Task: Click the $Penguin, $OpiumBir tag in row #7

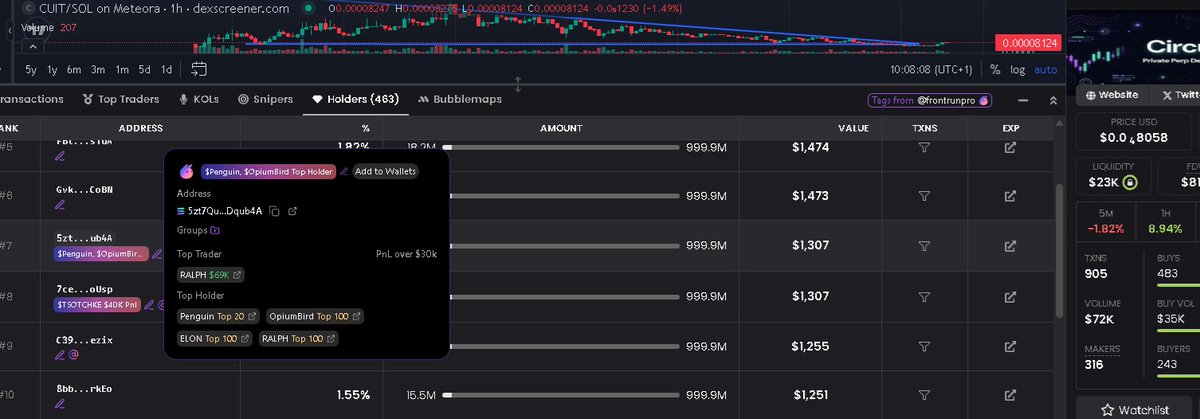Action: tap(101, 254)
